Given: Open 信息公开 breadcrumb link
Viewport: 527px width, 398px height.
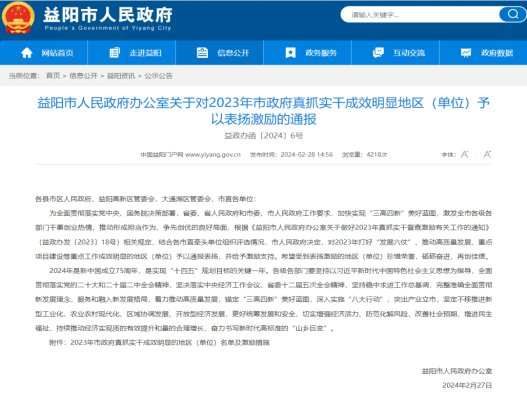Looking at the screenshot, I should (x=83, y=76).
